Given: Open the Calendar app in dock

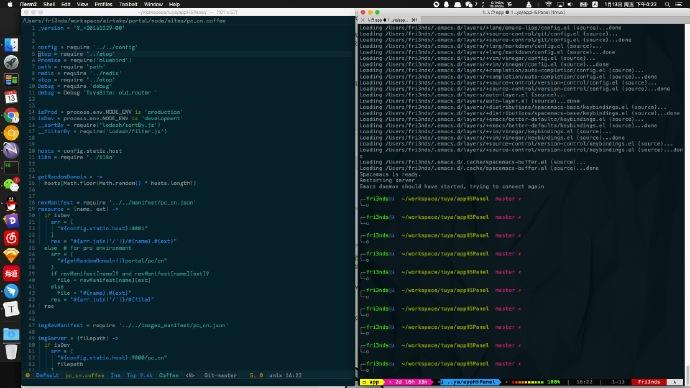Looking at the screenshot, I should point(11,97).
